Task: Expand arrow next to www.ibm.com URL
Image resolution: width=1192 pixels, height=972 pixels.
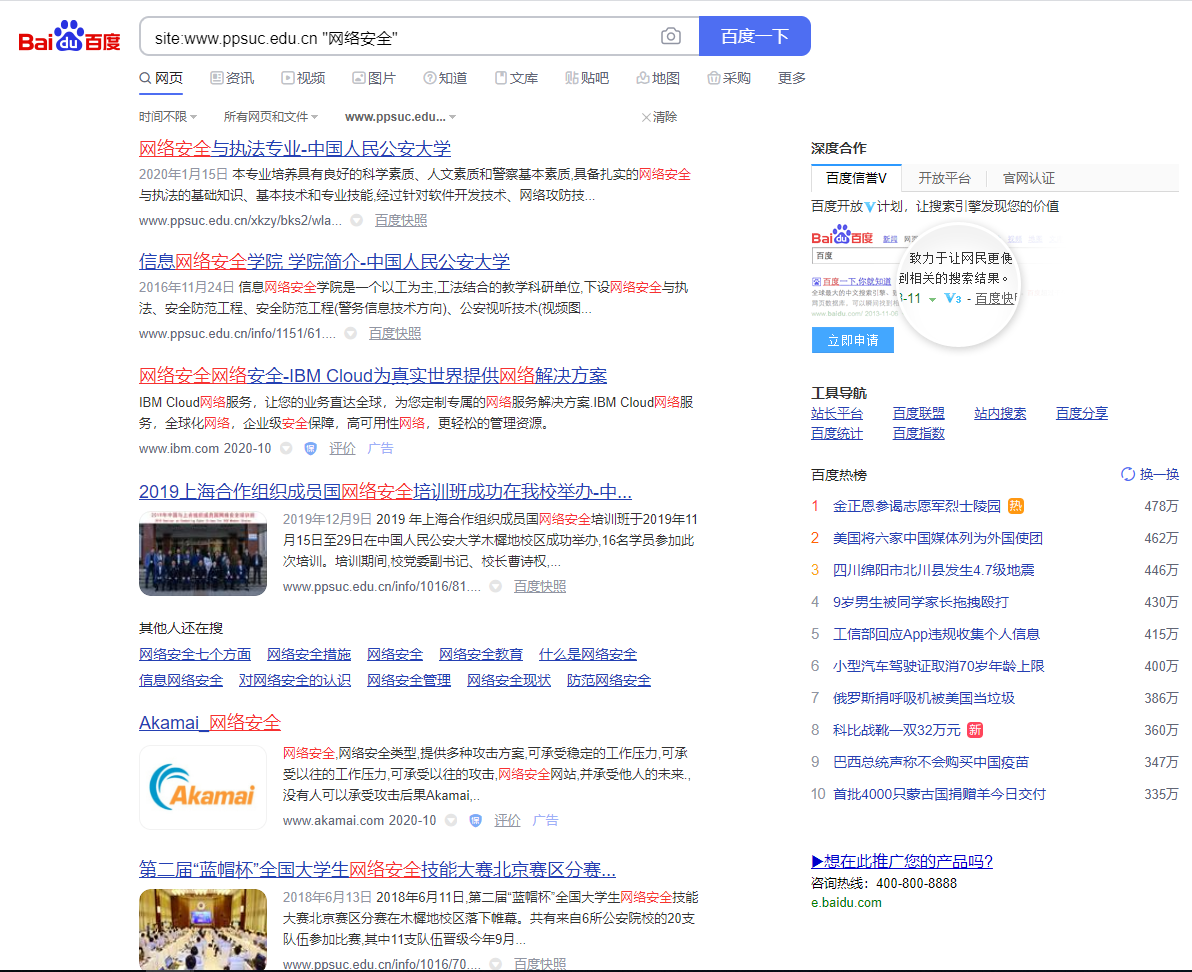Action: pyautogui.click(x=286, y=449)
